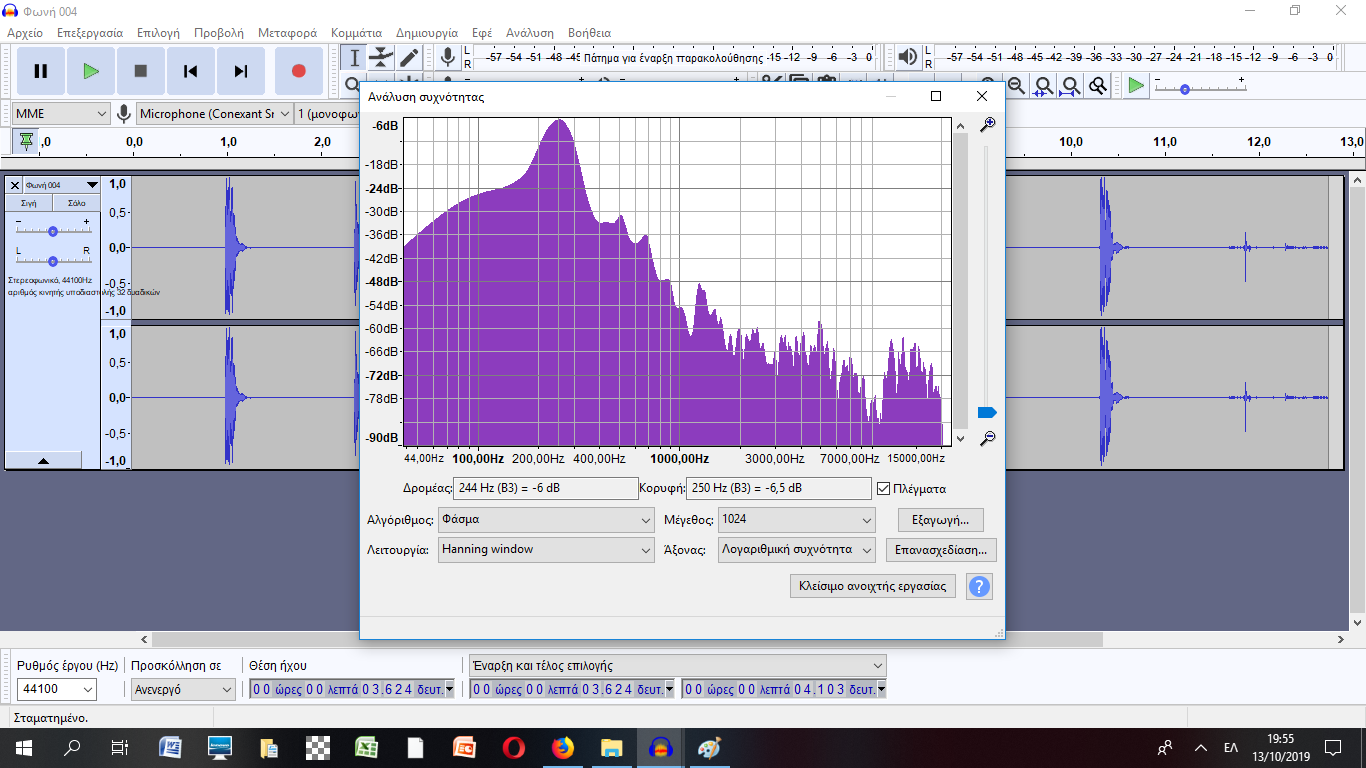Click the zoom-in magnifier in spectrum dialog
Image resolution: width=1366 pixels, height=768 pixels.
[x=987, y=125]
